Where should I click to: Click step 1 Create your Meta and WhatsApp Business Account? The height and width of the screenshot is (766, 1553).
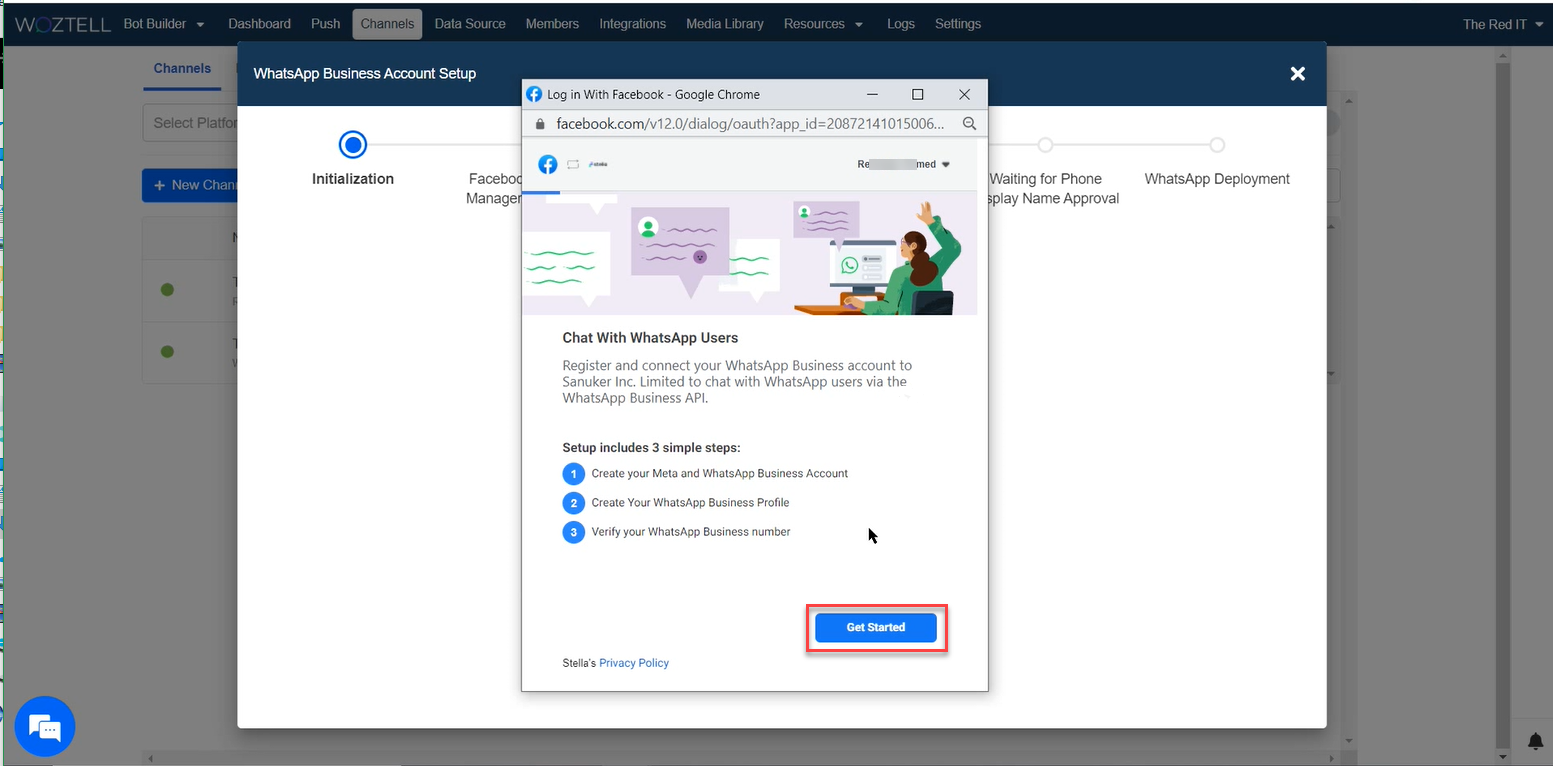pos(706,473)
